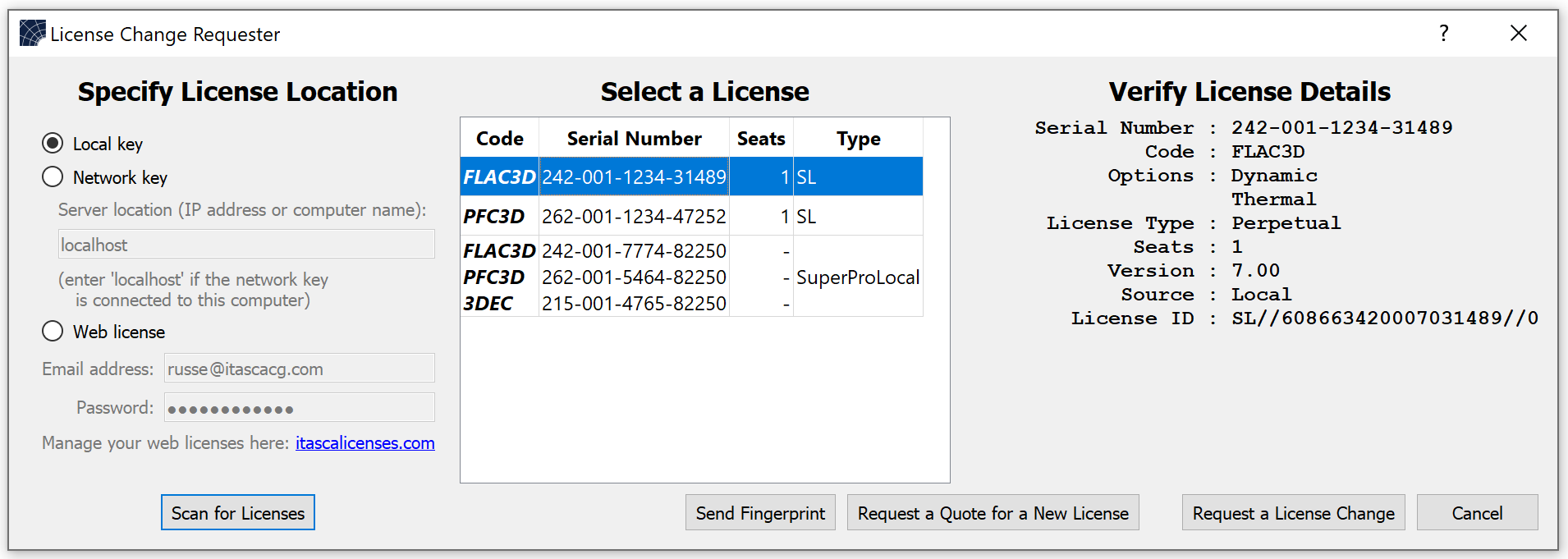The width and height of the screenshot is (1568, 559).
Task: Request a Quote for a New License
Action: (x=993, y=513)
